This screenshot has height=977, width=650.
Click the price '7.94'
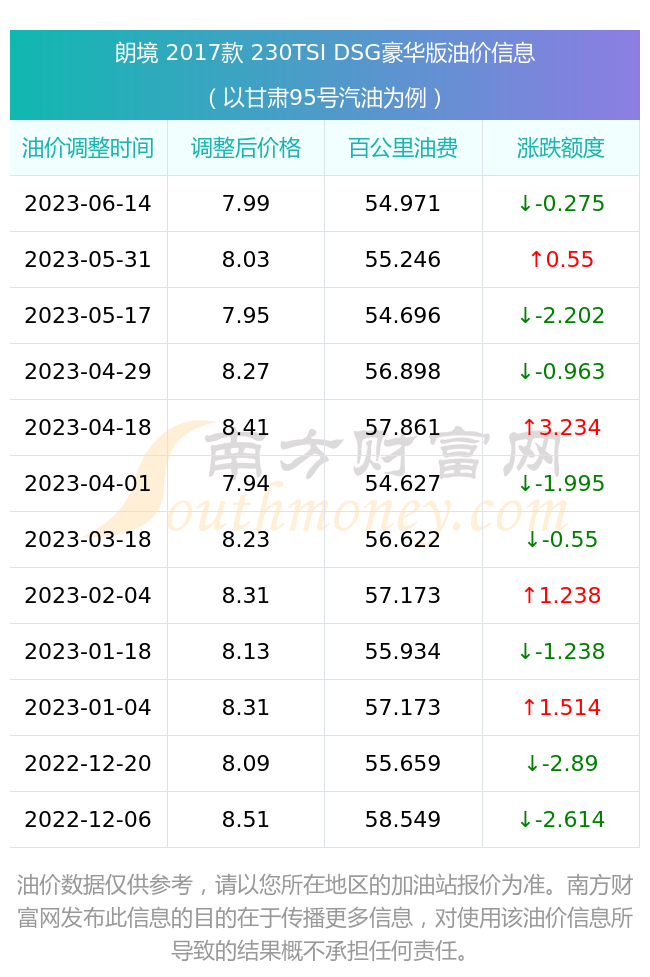click(246, 484)
